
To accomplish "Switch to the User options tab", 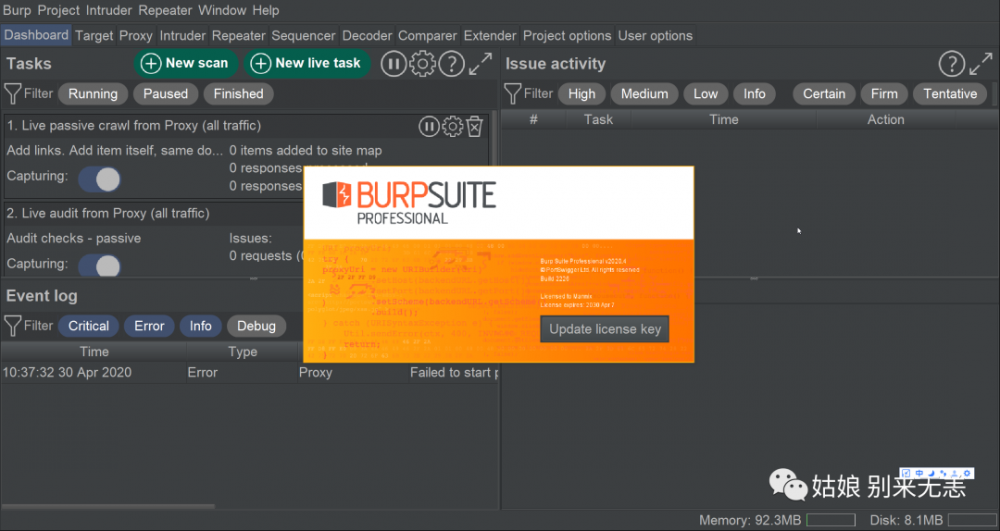I will 655,36.
